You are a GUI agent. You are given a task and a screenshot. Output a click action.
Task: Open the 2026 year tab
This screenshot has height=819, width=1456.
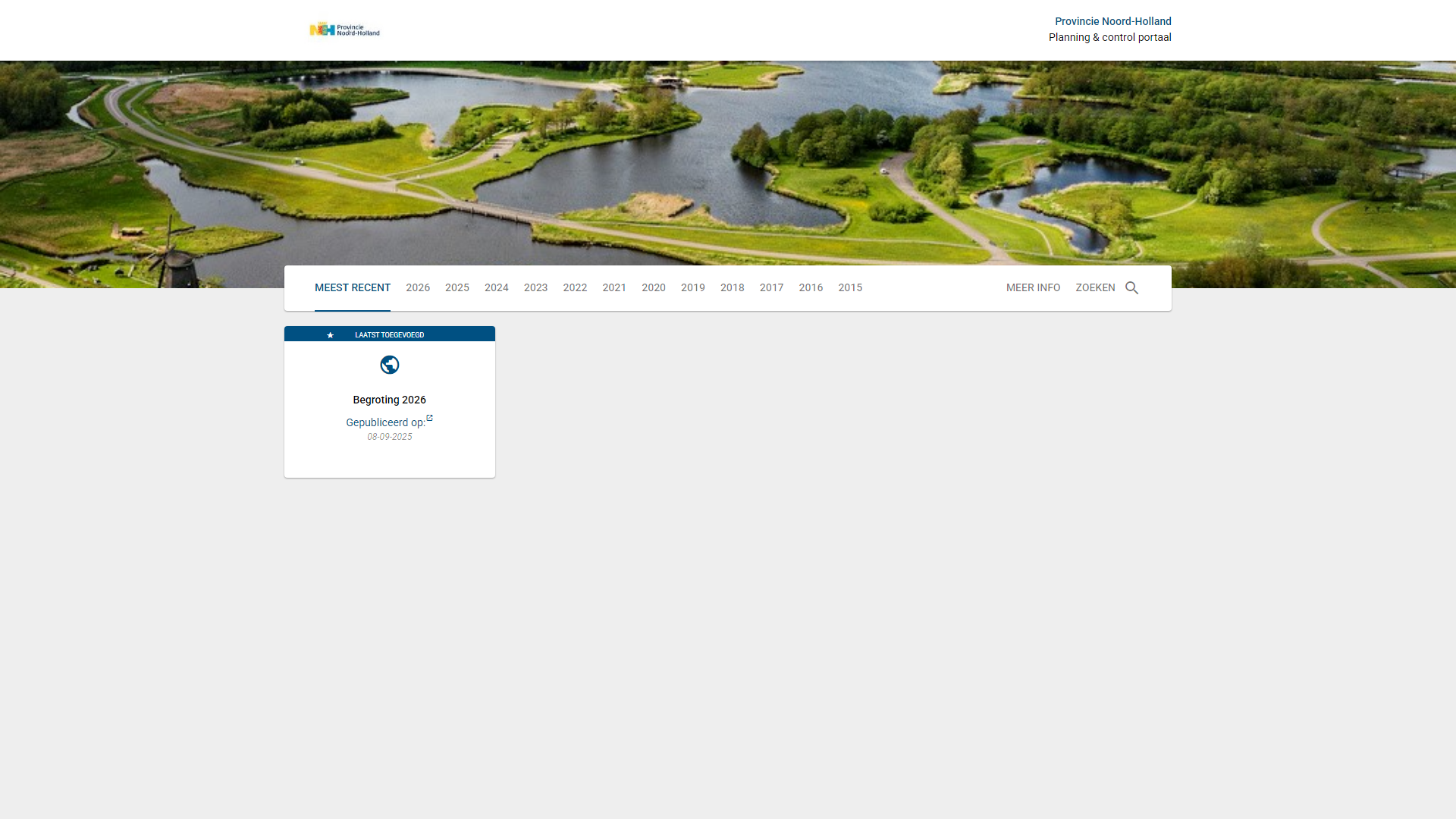[x=418, y=288]
